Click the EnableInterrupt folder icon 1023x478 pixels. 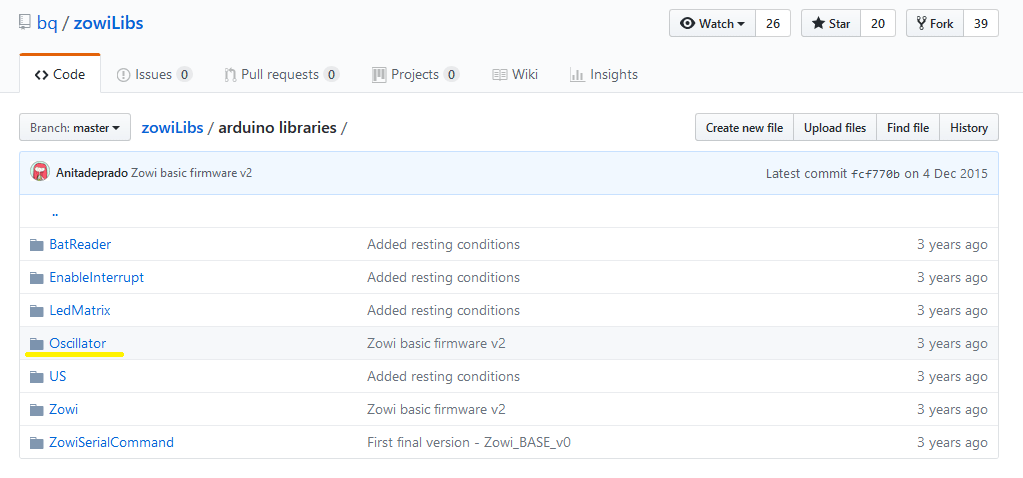(x=37, y=277)
